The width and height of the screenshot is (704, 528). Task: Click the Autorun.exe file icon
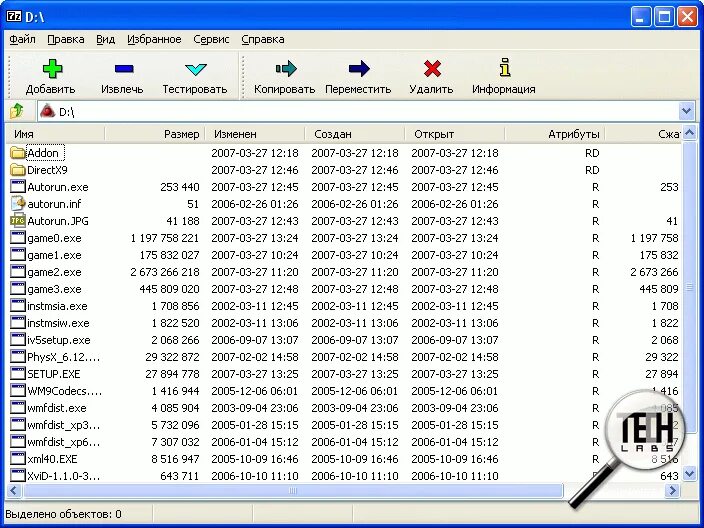[x=18, y=186]
